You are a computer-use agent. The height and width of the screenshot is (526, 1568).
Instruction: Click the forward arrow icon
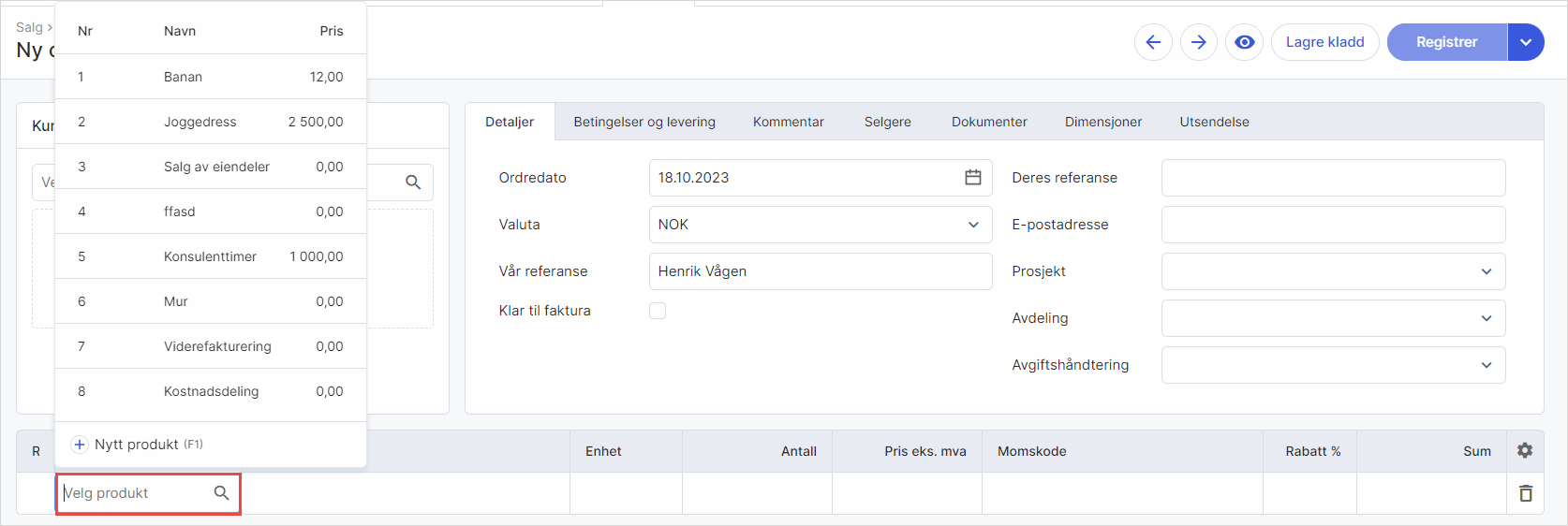coord(1199,42)
